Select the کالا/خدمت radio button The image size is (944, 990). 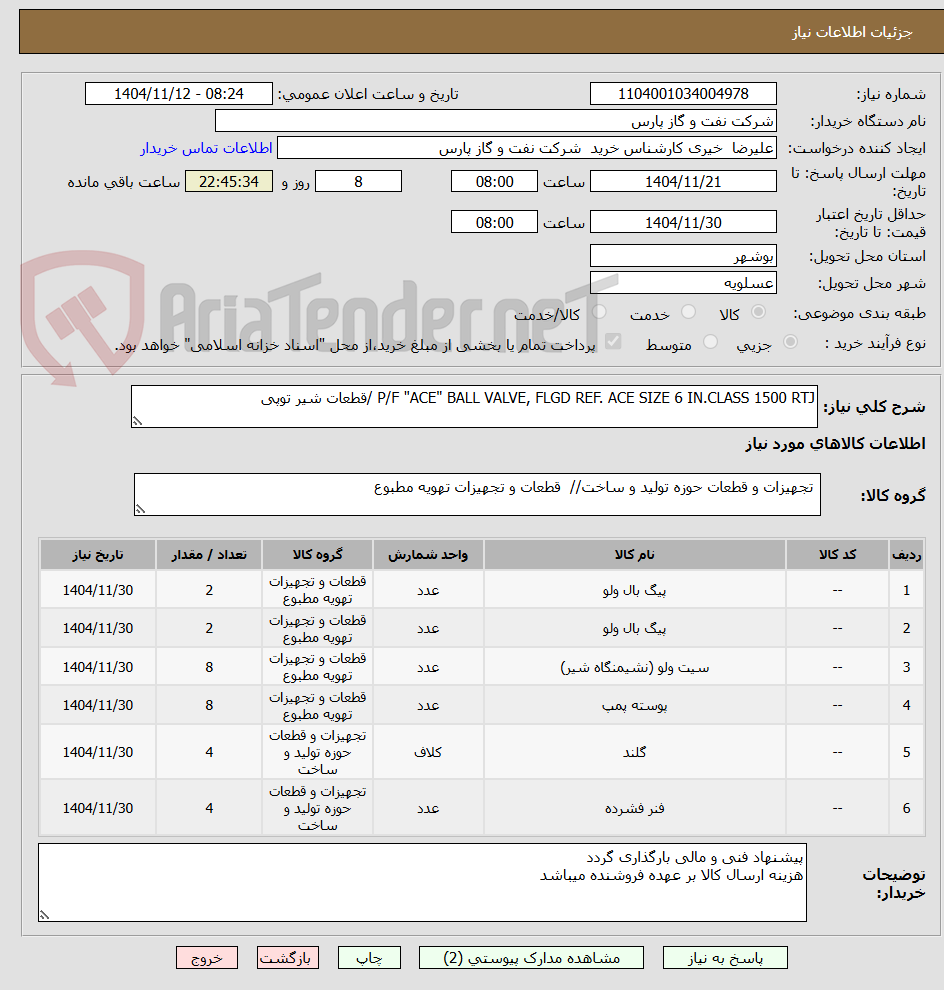point(599,312)
